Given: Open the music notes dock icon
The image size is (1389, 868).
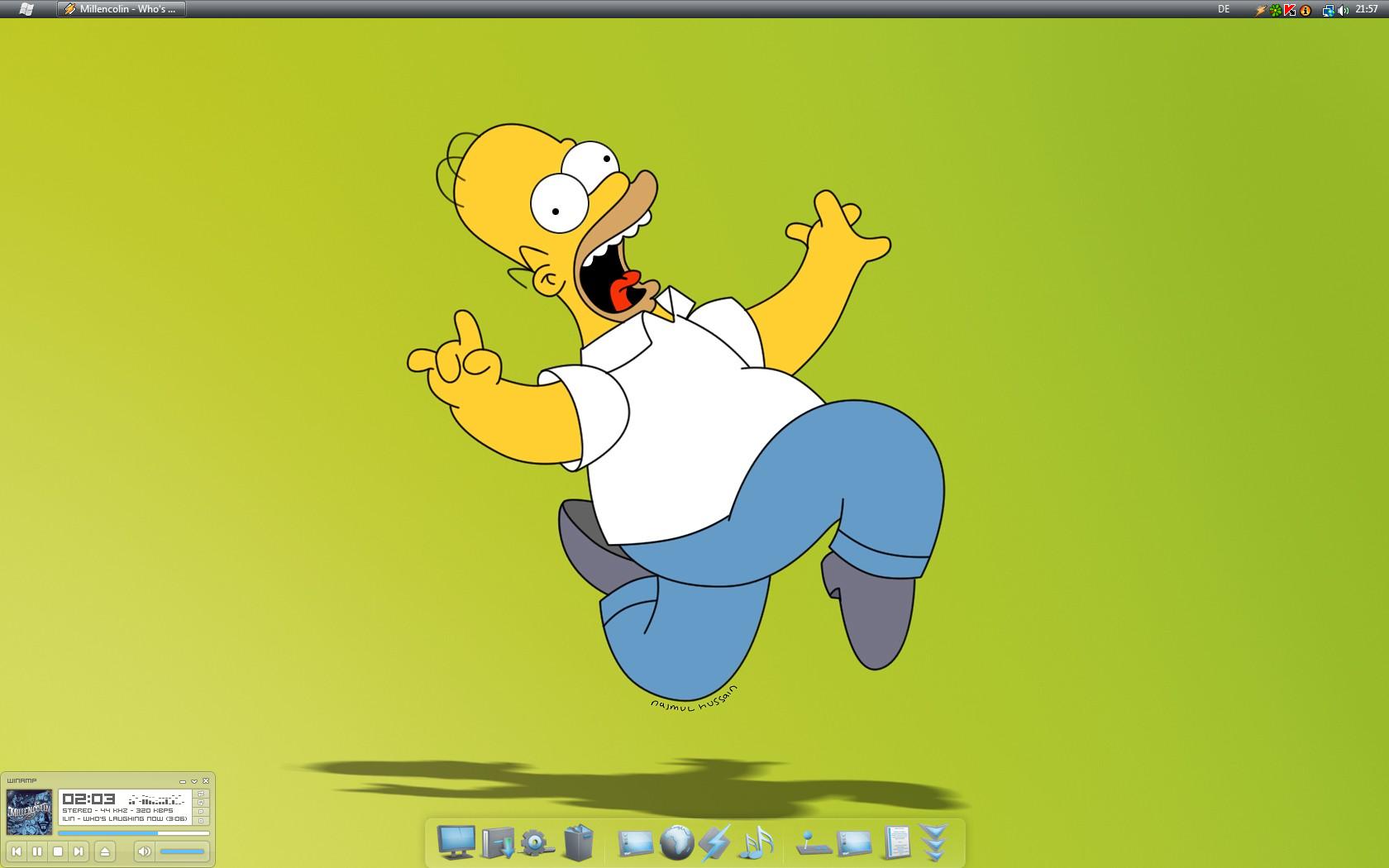Looking at the screenshot, I should 756,843.
